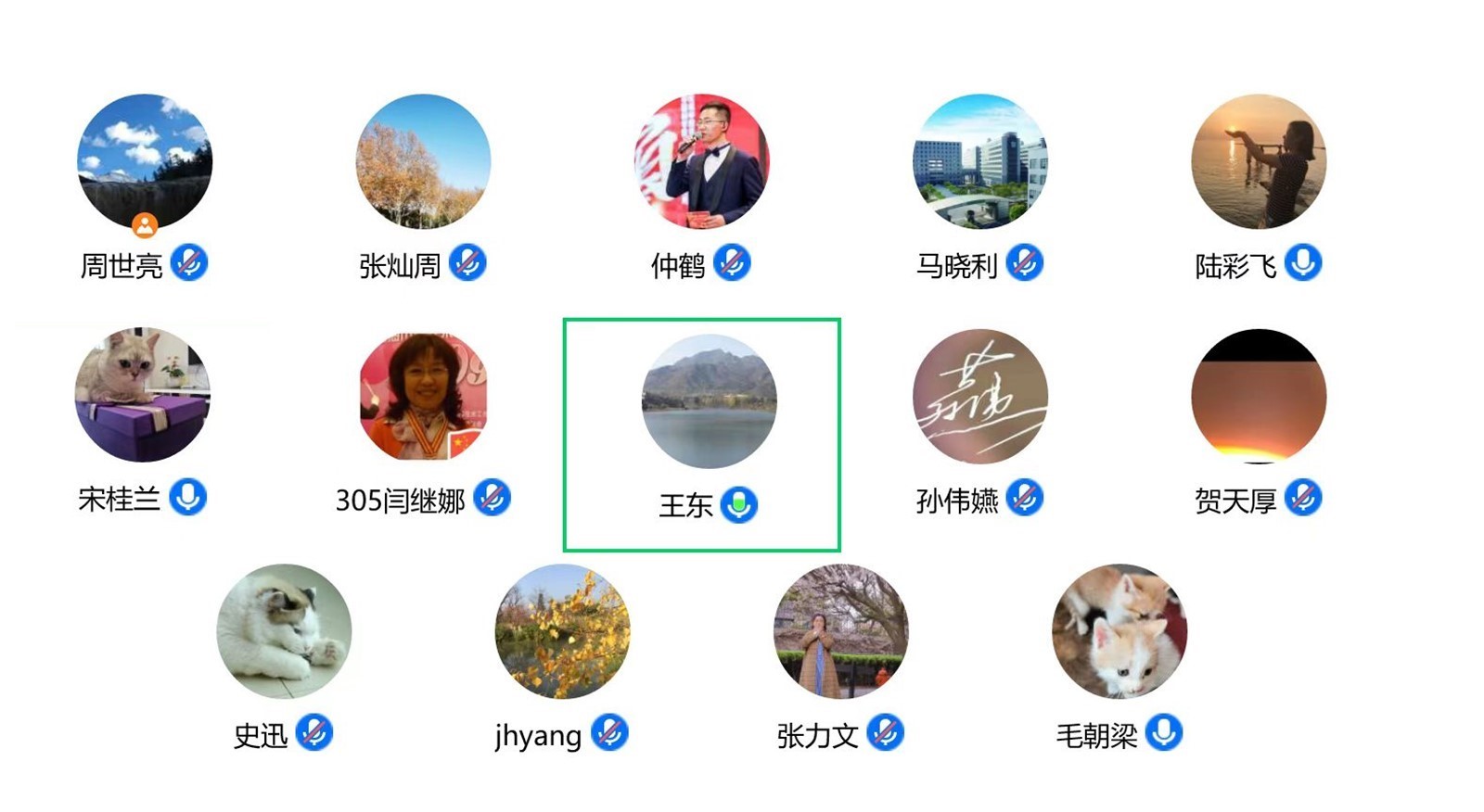Click the muted mic icon beside 贺天厚

coord(1303,498)
